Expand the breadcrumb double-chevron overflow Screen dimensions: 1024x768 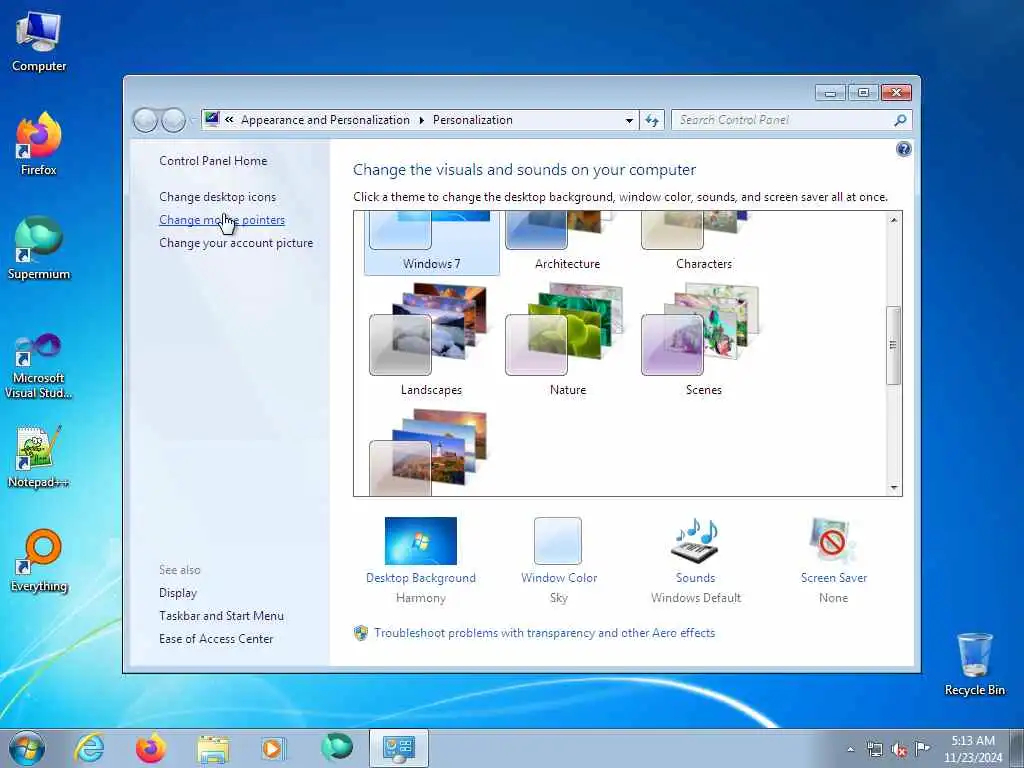click(x=229, y=120)
